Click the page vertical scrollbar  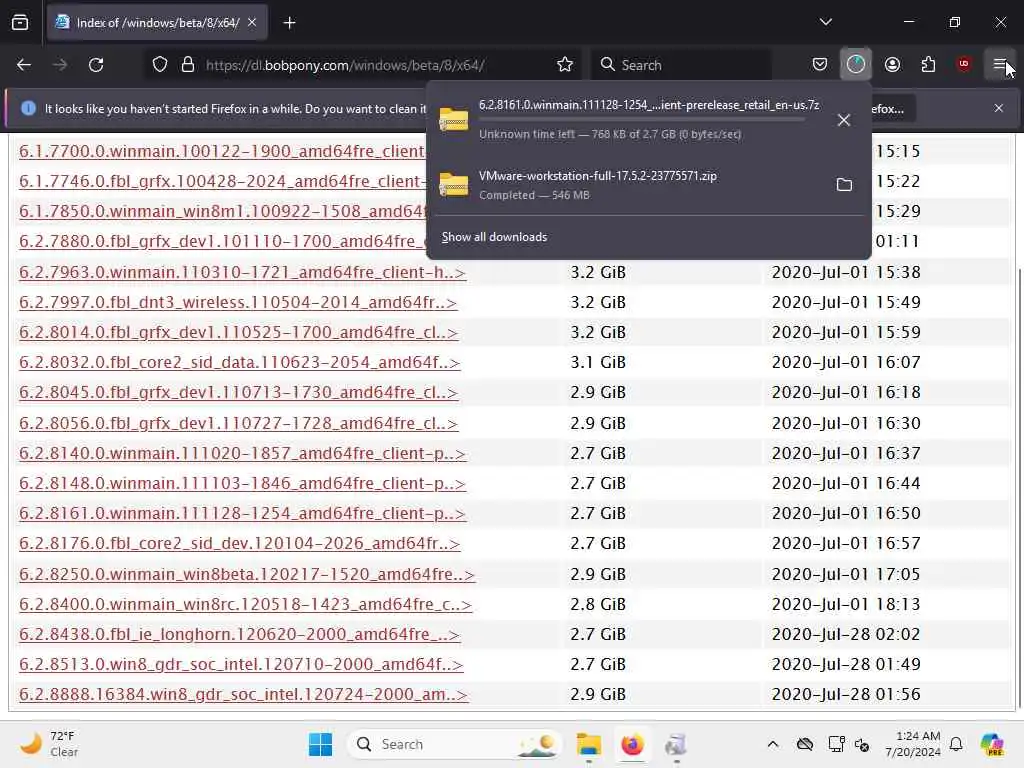pyautogui.click(x=1019, y=486)
